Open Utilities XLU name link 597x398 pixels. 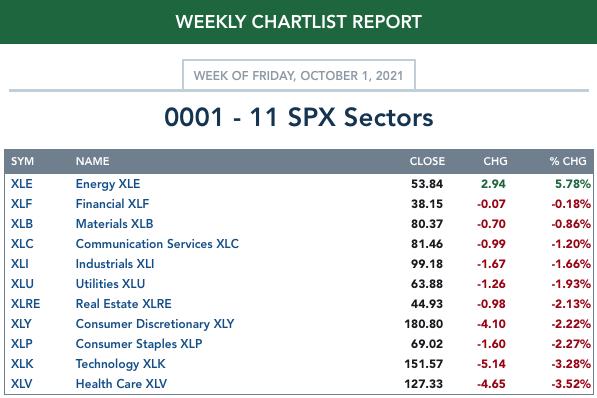coord(110,284)
